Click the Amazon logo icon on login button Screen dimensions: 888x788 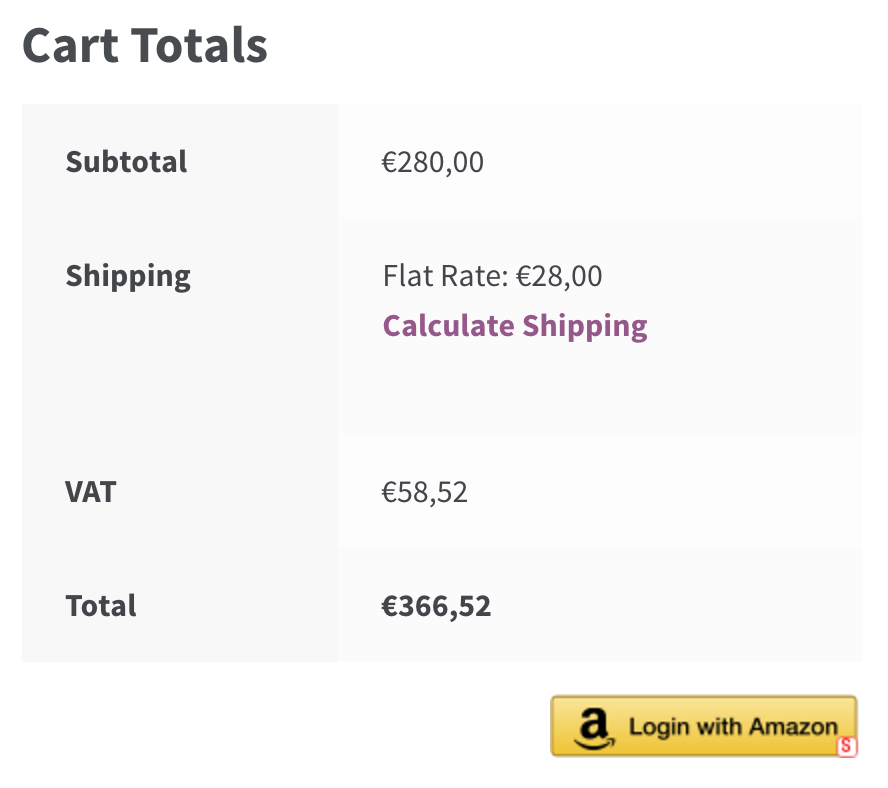click(x=592, y=729)
